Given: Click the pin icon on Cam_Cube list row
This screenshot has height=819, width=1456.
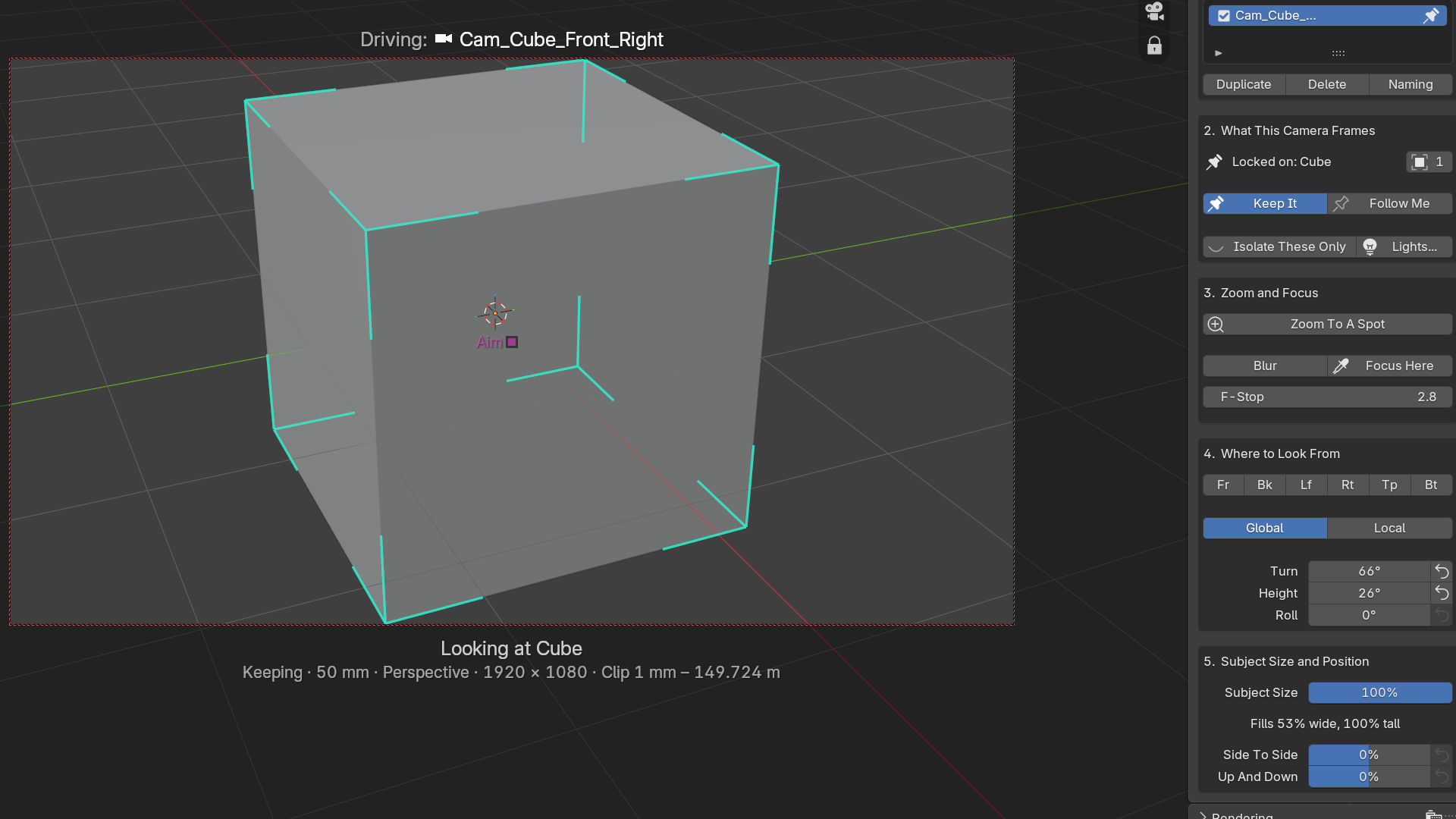Looking at the screenshot, I should pyautogui.click(x=1430, y=15).
